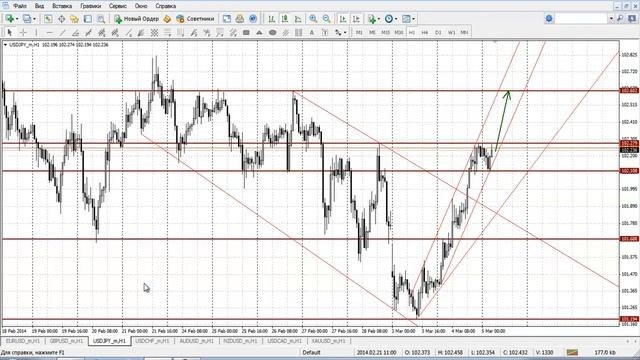
Task: Select the crosshair tool
Action: coord(23,32)
